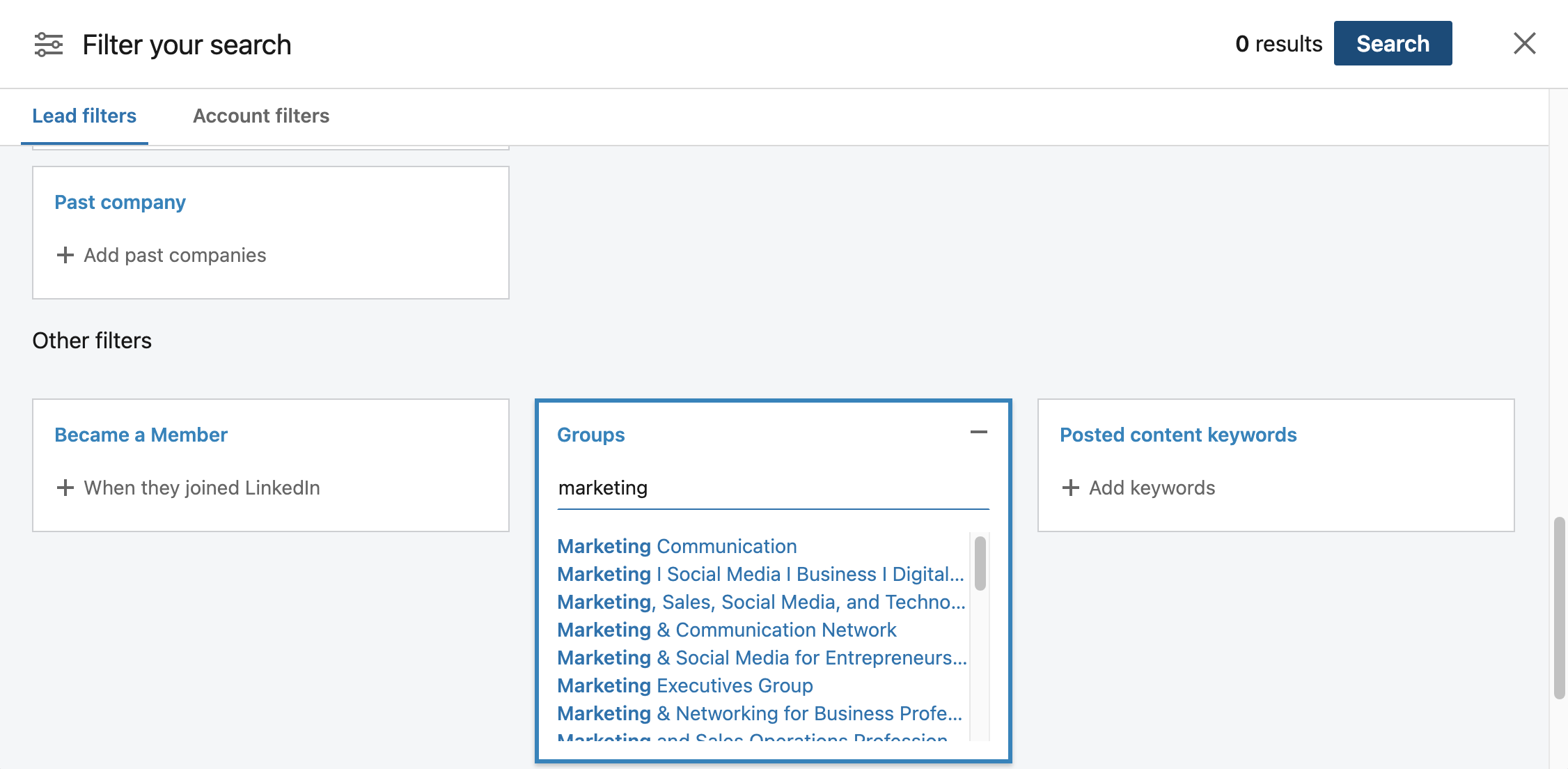This screenshot has width=1568, height=769.
Task: Toggle the Groups filter collapse button
Action: click(978, 432)
